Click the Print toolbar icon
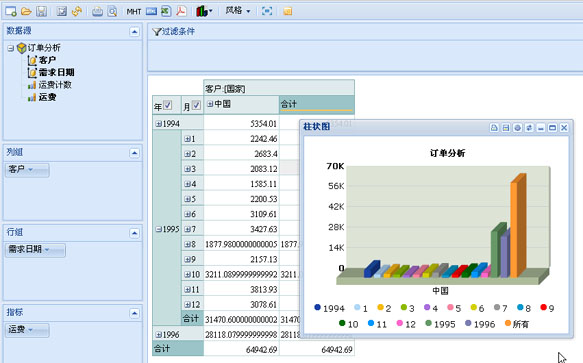583x363 pixels. (97, 12)
